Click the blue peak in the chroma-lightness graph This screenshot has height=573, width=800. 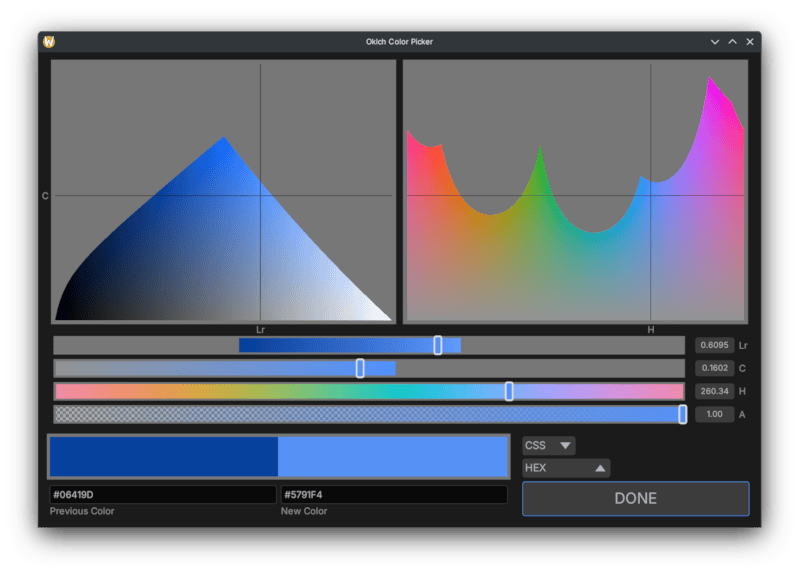[x=224, y=141]
